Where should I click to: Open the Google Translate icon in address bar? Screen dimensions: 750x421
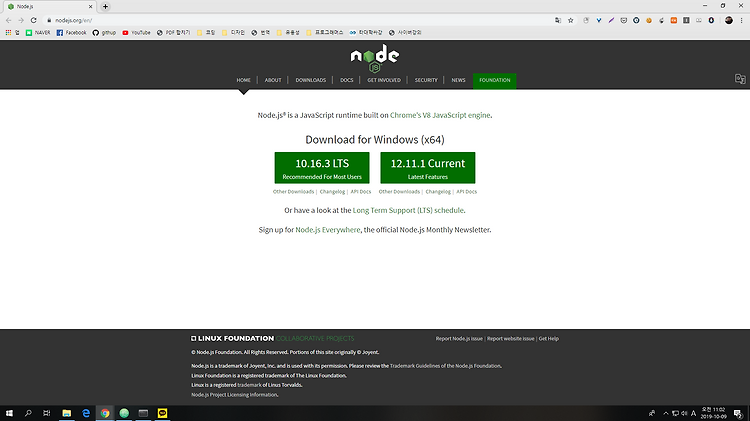[x=558, y=20]
